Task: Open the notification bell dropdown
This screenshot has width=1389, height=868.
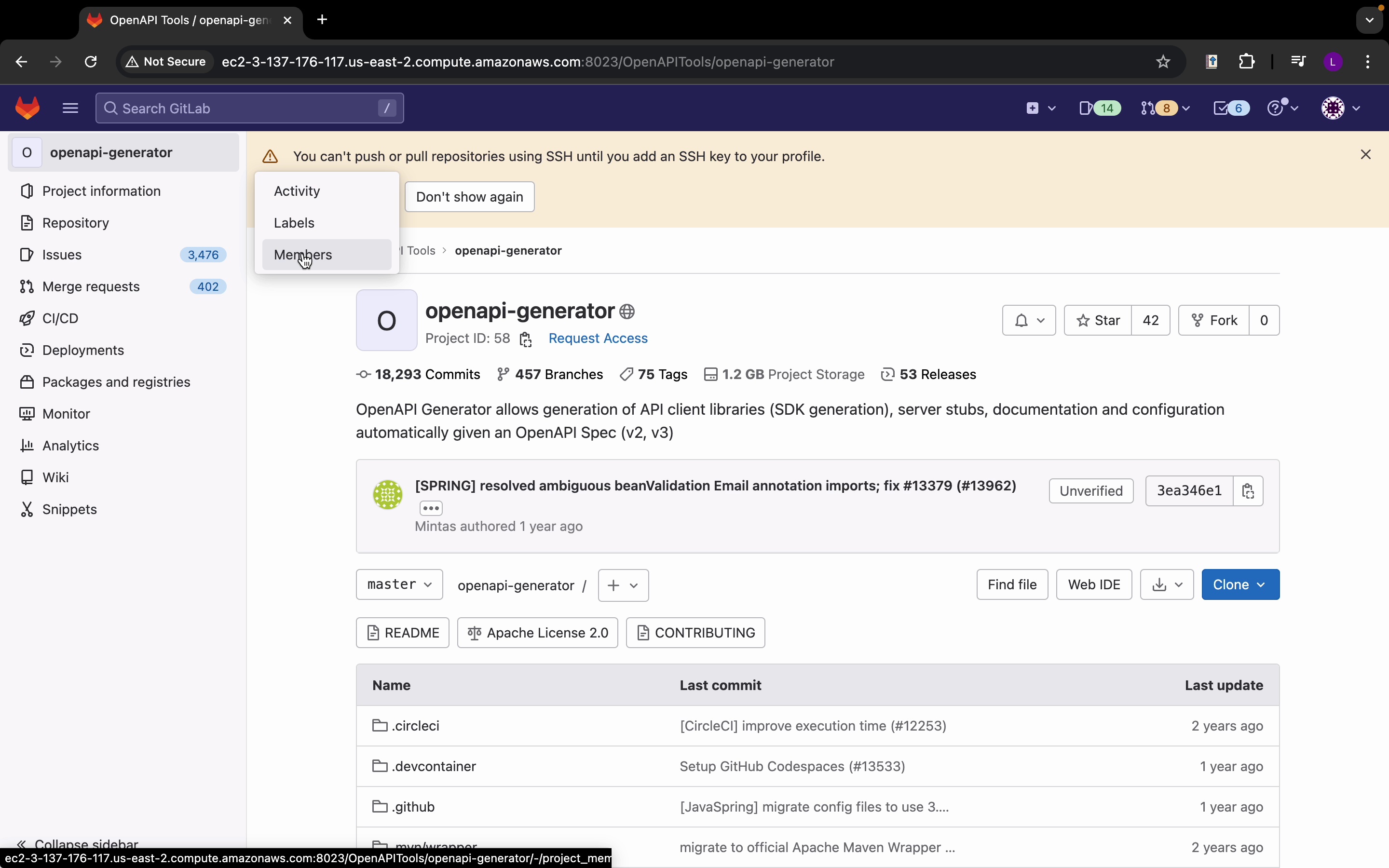Action: pyautogui.click(x=1029, y=320)
